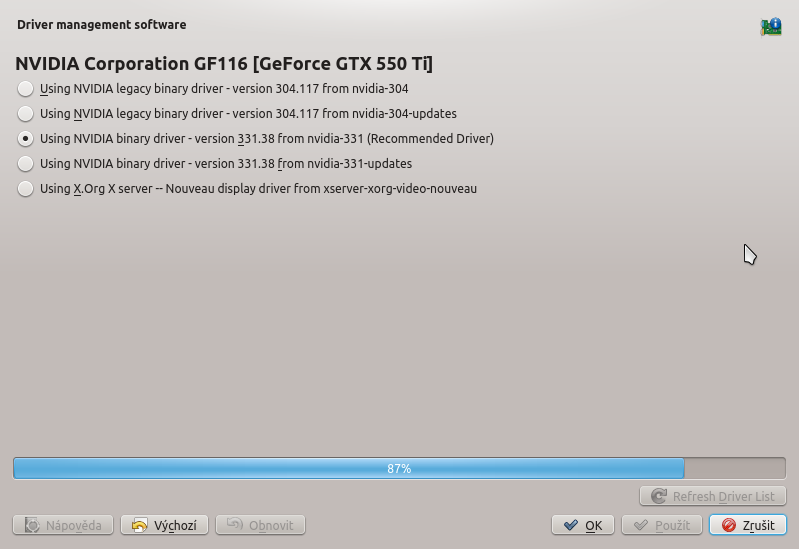Click the Driver management software title
The width and height of the screenshot is (799, 549).
tap(102, 24)
